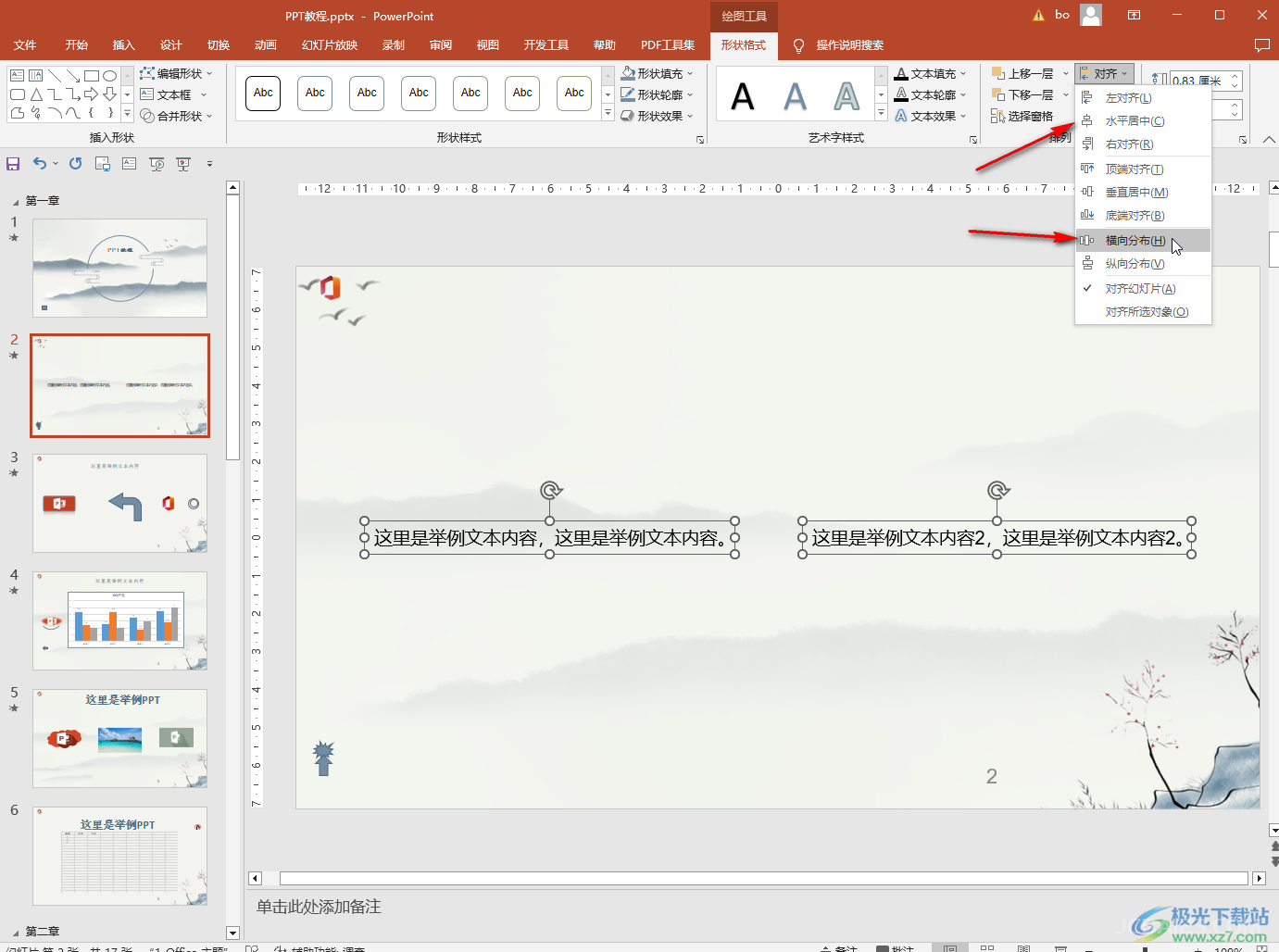Select the right block arrow shape
Viewport: 1279px width, 952px height.
click(92, 94)
